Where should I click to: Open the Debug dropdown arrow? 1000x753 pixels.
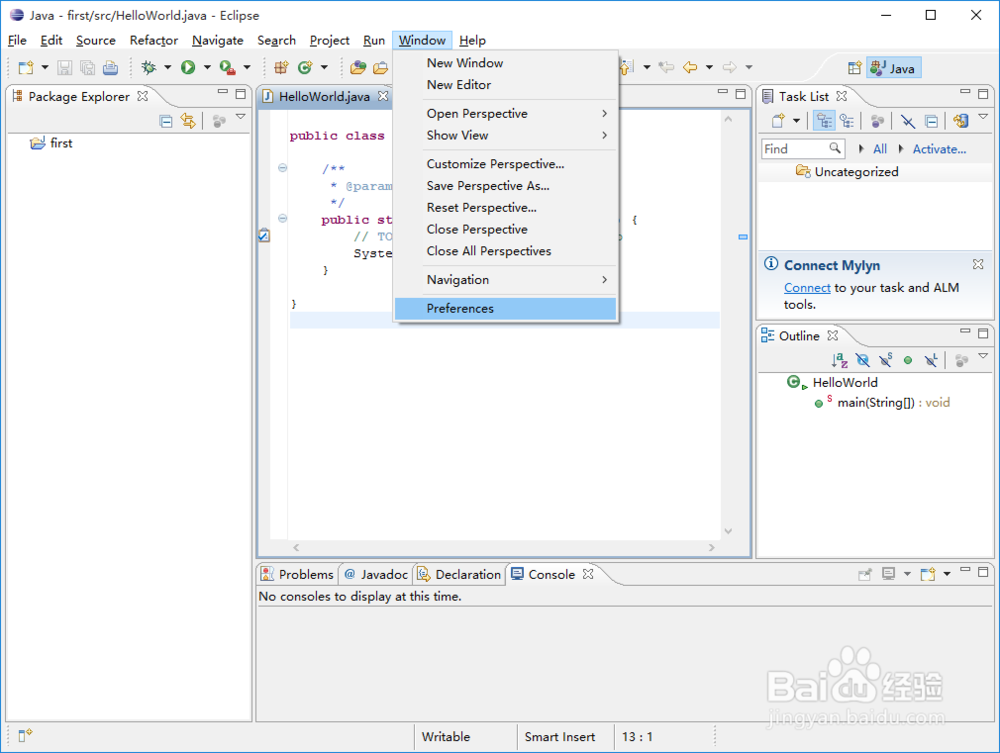point(167,67)
